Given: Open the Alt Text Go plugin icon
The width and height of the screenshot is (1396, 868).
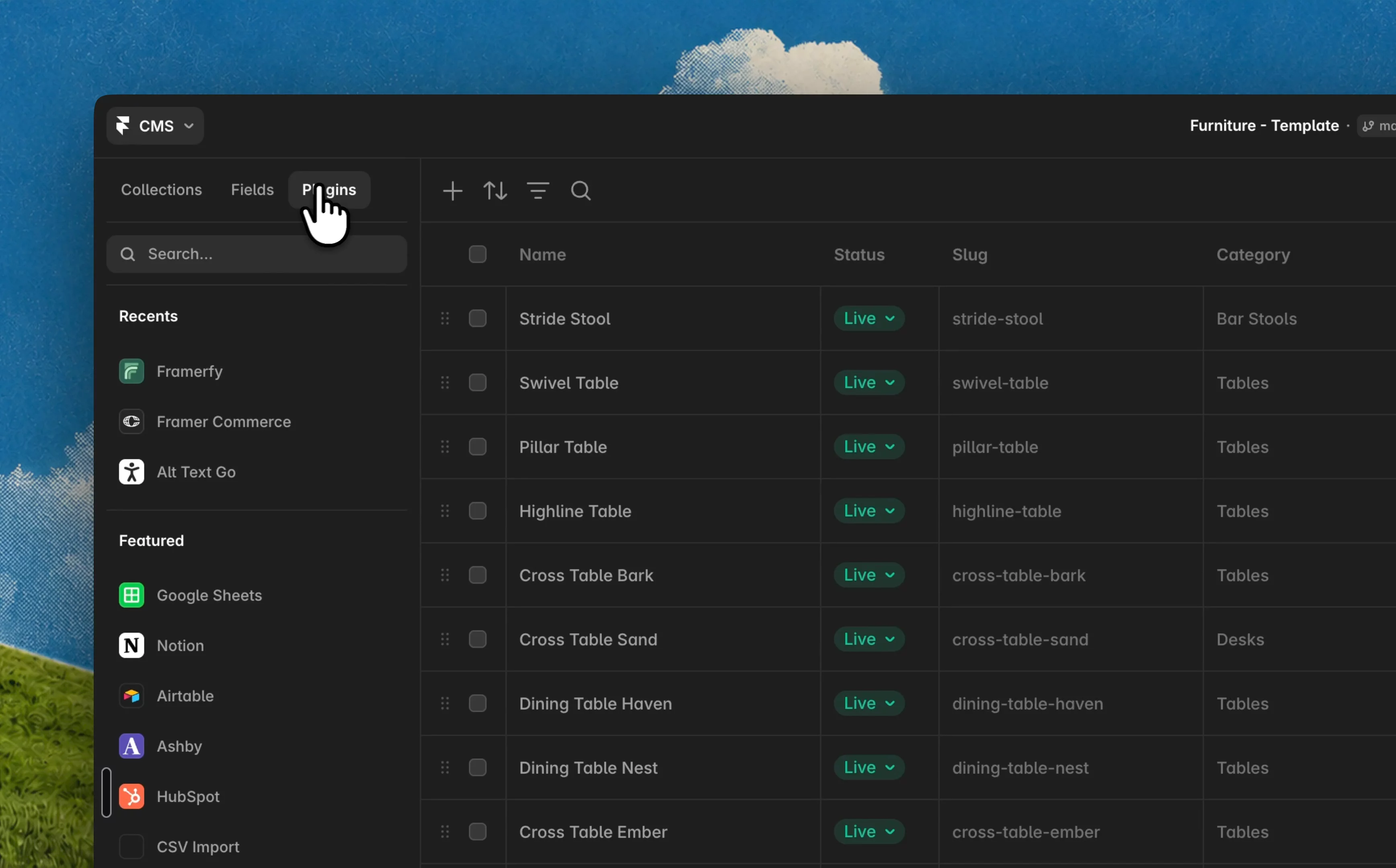Looking at the screenshot, I should pos(131,472).
